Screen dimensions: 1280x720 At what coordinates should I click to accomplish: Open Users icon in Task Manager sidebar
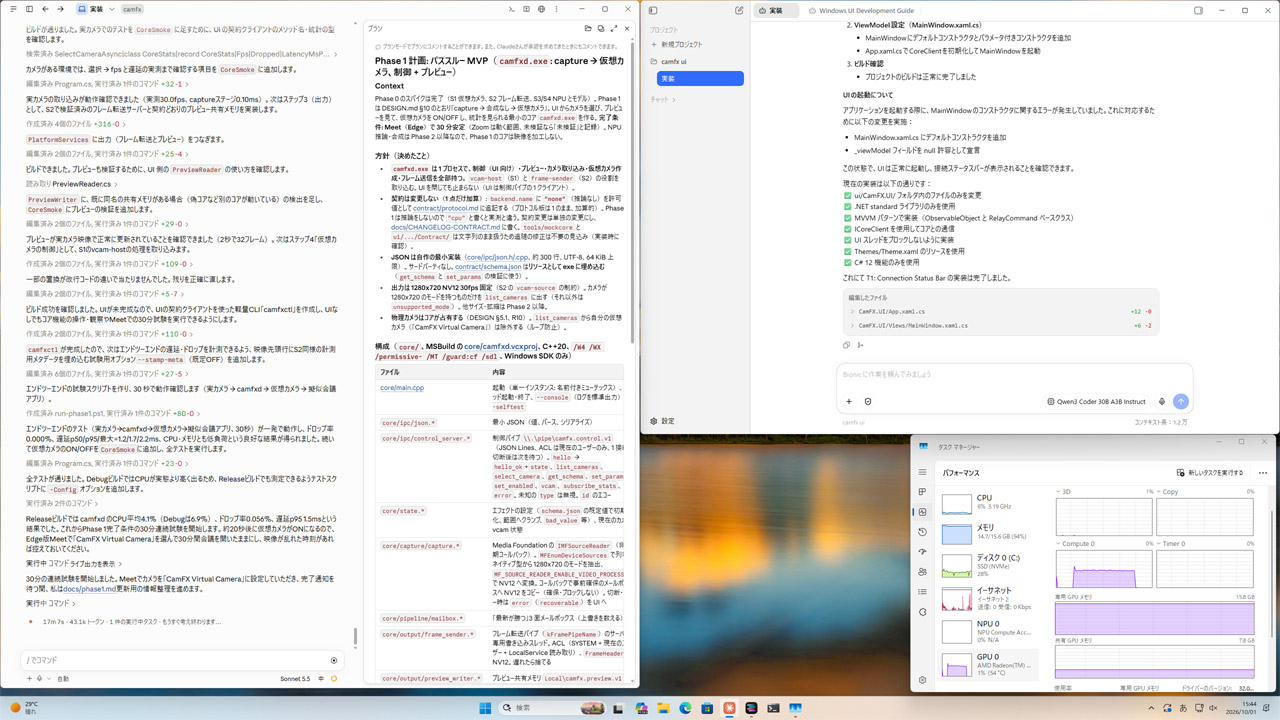[x=923, y=572]
